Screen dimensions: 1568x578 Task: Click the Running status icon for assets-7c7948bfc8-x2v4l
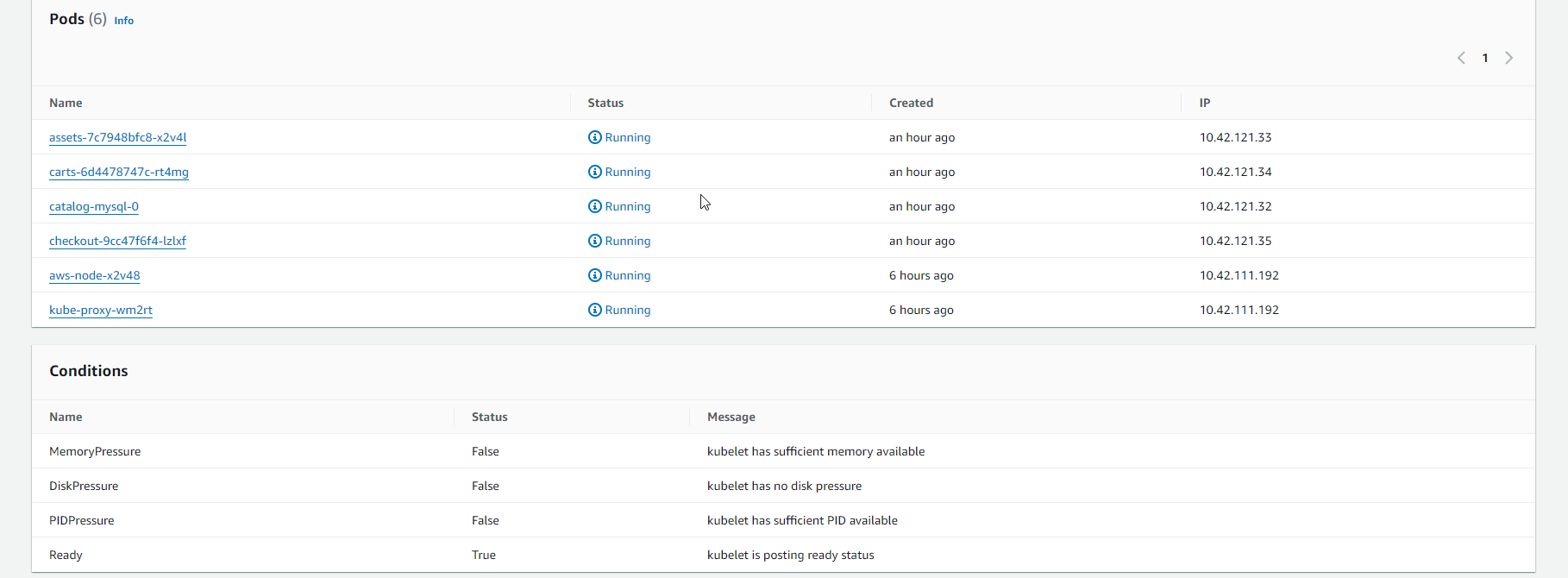(595, 137)
